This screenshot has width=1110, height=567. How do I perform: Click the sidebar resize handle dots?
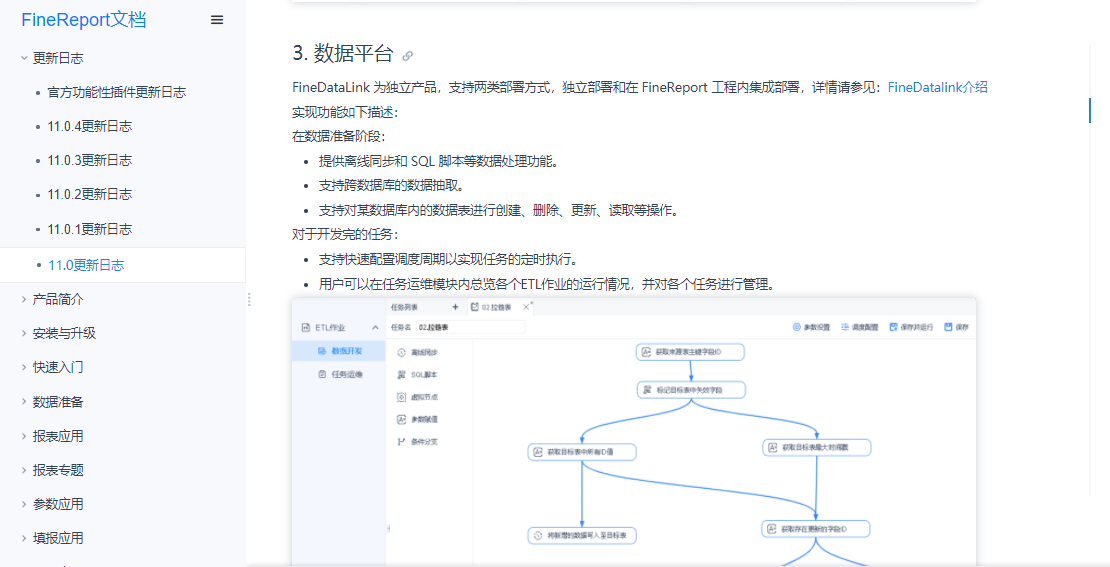coord(249,299)
